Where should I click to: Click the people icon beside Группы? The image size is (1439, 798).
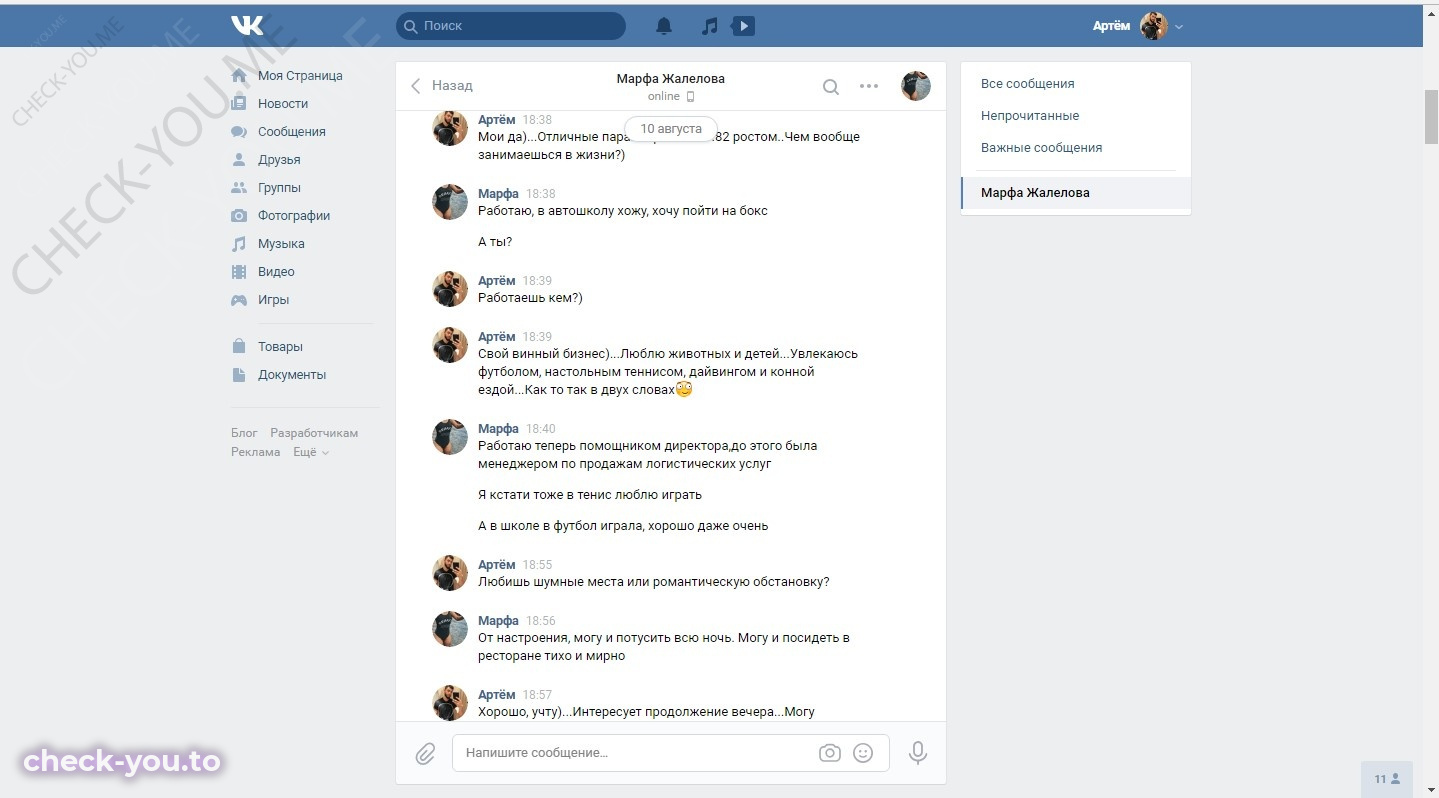[239, 188]
